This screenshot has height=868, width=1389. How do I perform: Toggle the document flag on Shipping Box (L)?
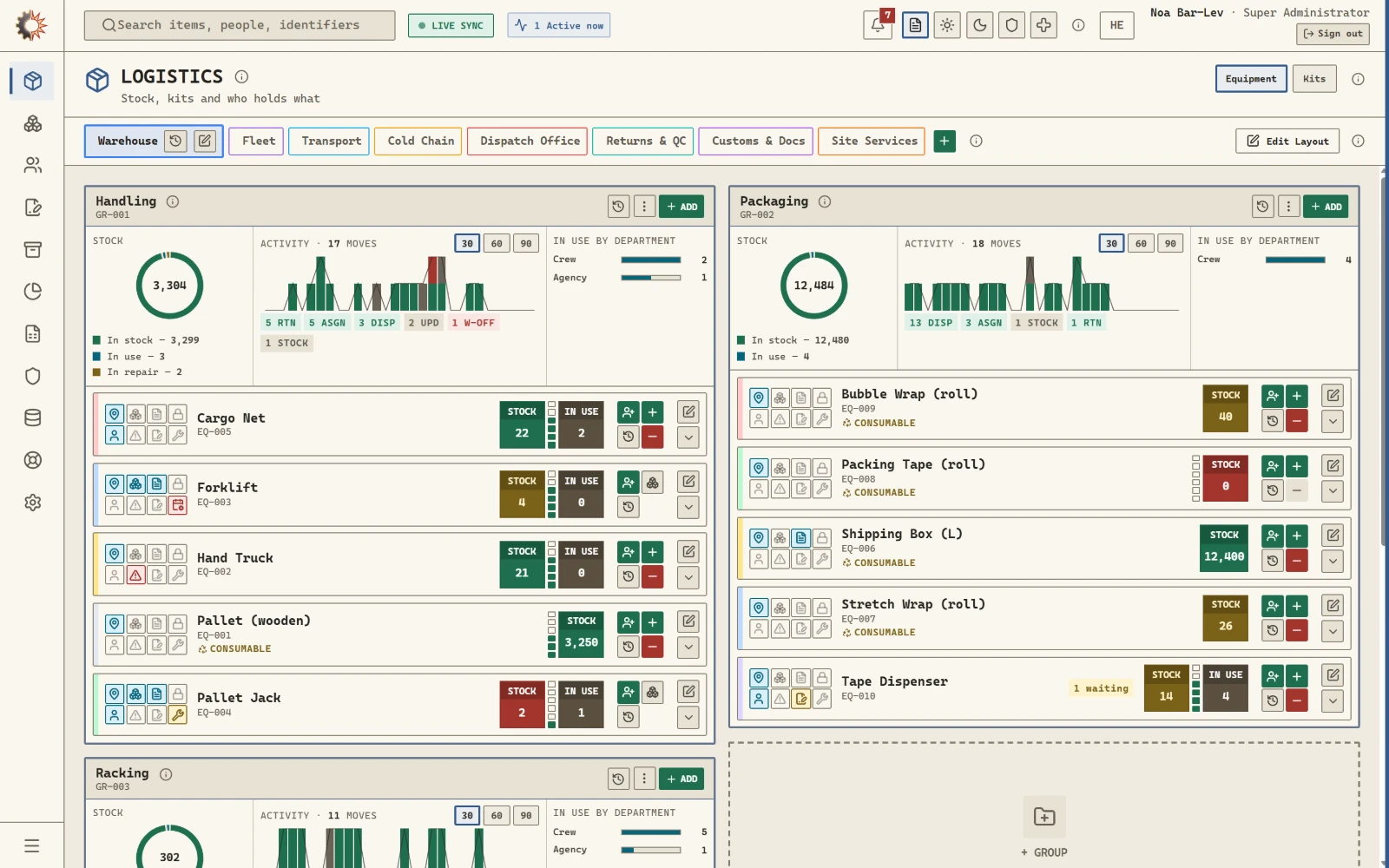(800, 538)
